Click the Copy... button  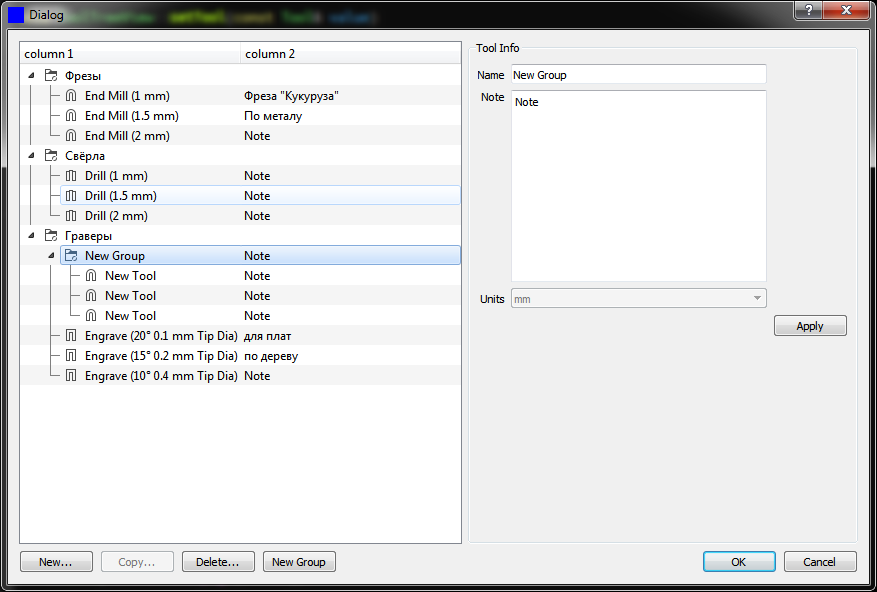coord(138,562)
